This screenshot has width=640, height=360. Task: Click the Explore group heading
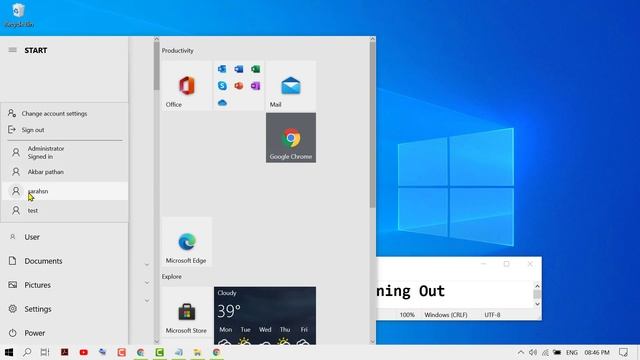pos(171,277)
